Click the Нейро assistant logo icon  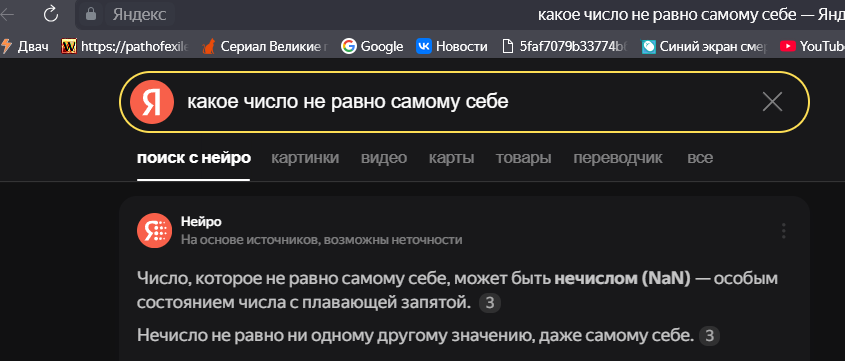coord(154,231)
